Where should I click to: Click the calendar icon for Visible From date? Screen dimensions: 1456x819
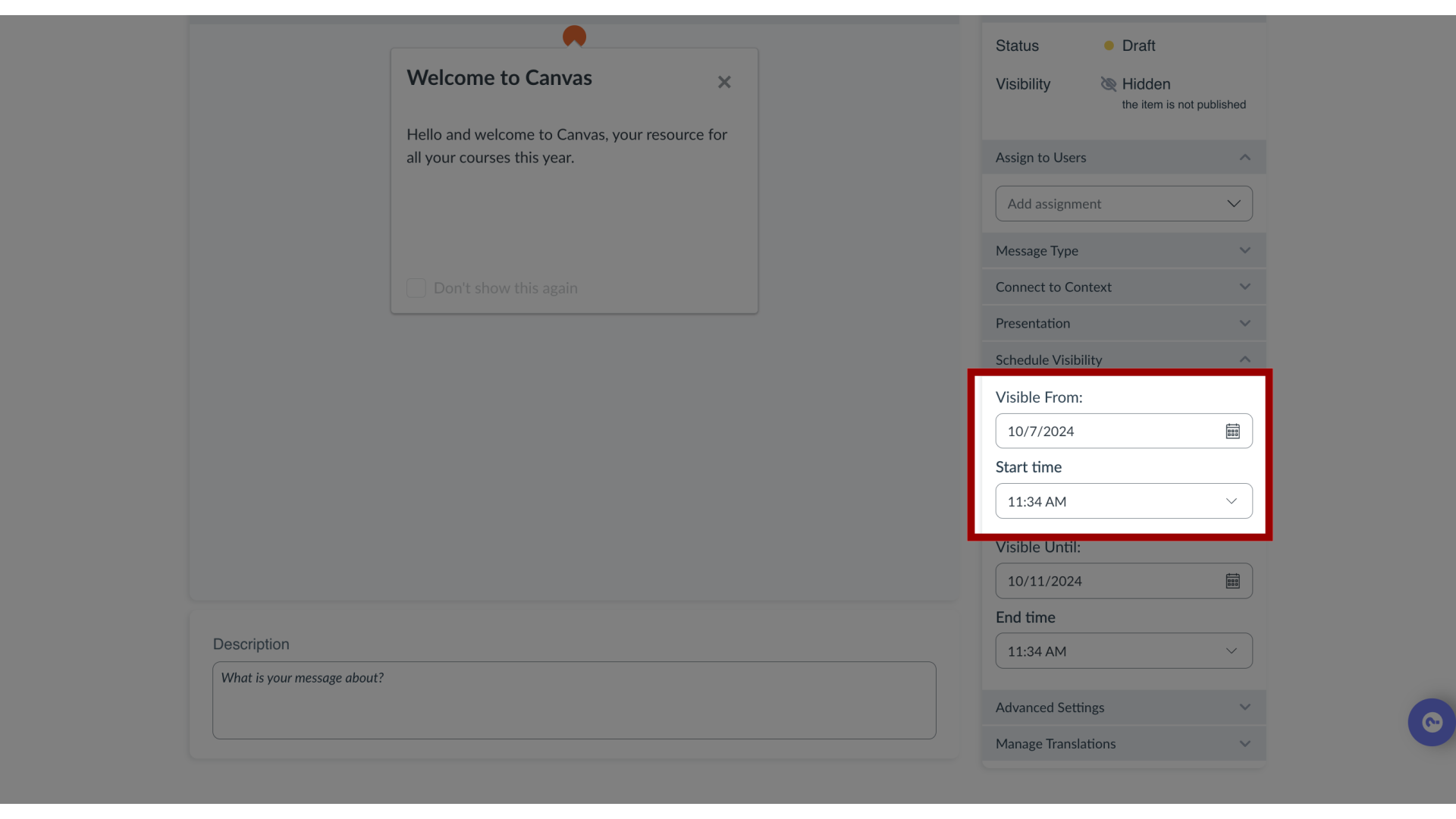pos(1232,431)
